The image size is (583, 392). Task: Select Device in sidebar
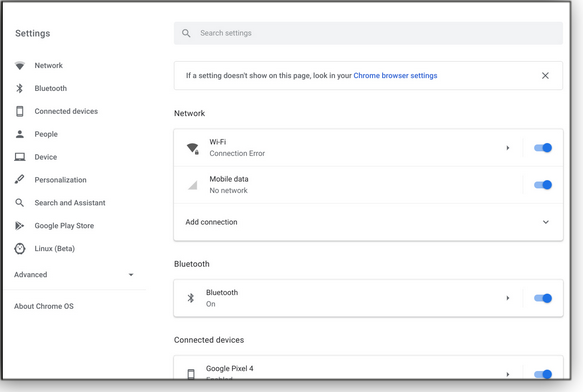click(x=46, y=157)
